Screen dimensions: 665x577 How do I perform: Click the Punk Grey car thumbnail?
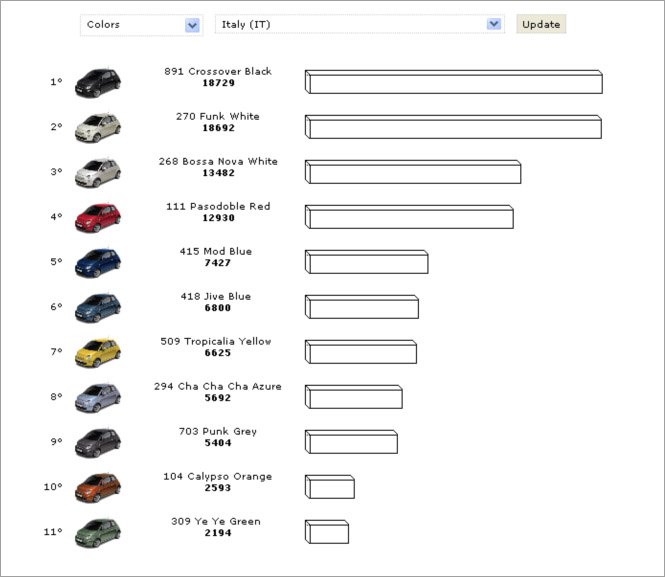pyautogui.click(x=97, y=441)
